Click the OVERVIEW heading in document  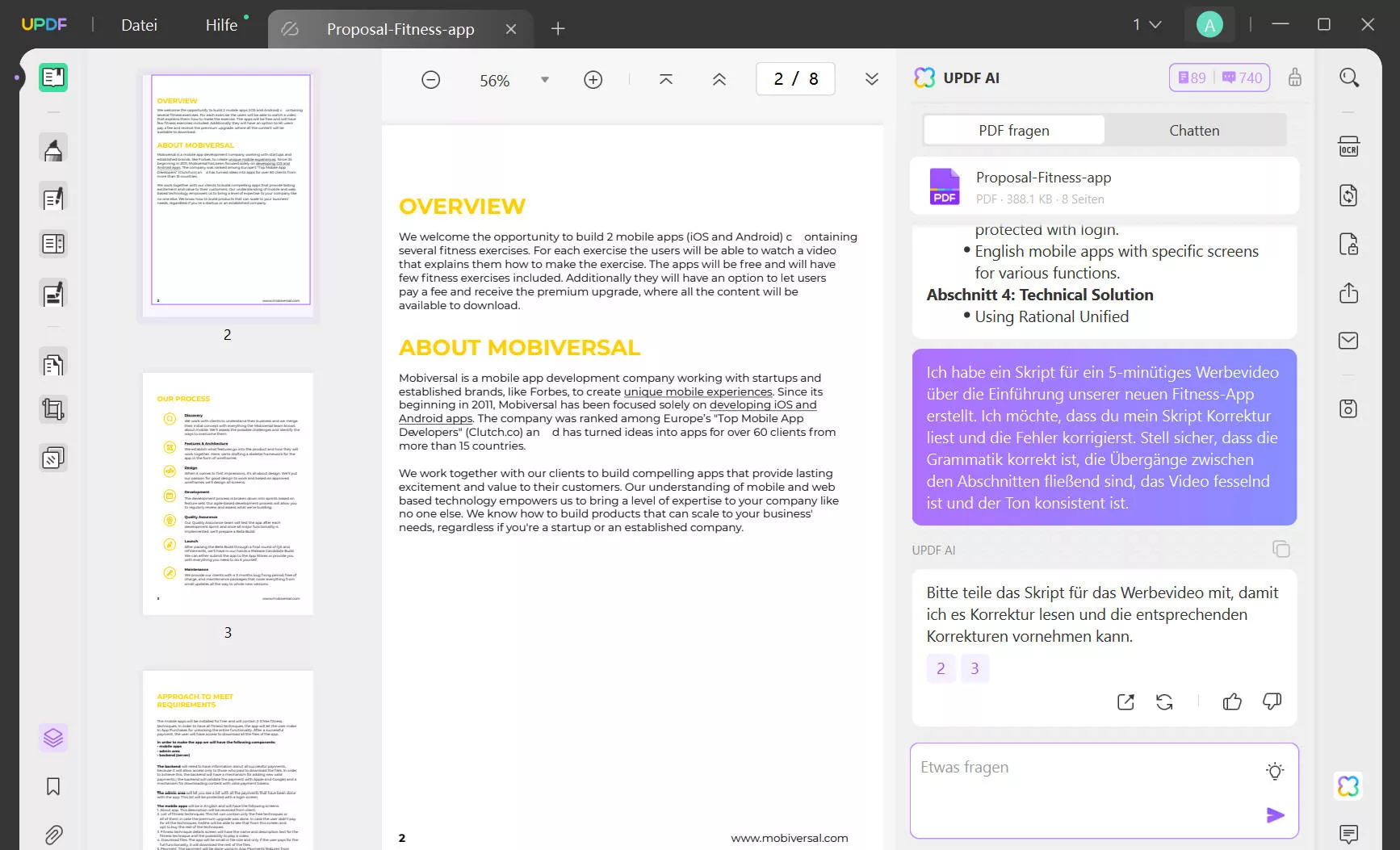(x=462, y=207)
